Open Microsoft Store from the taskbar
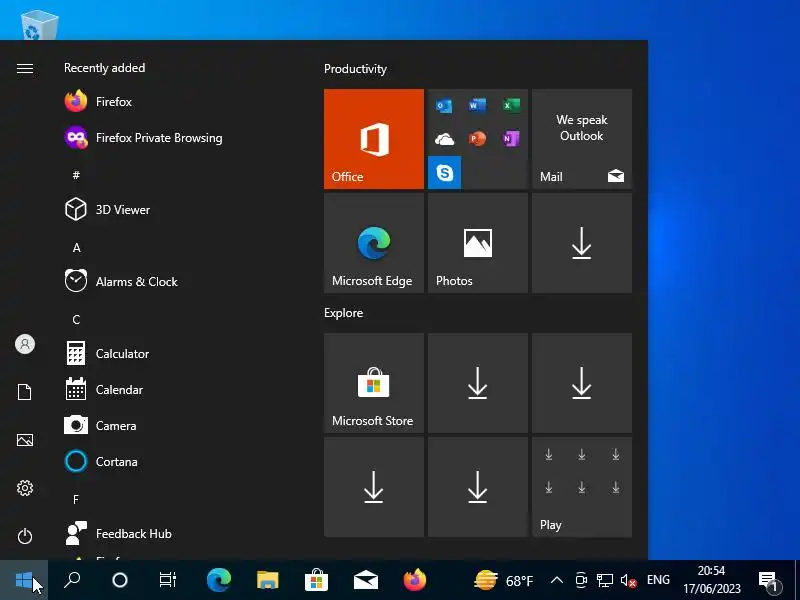This screenshot has height=600, width=800. [x=316, y=580]
